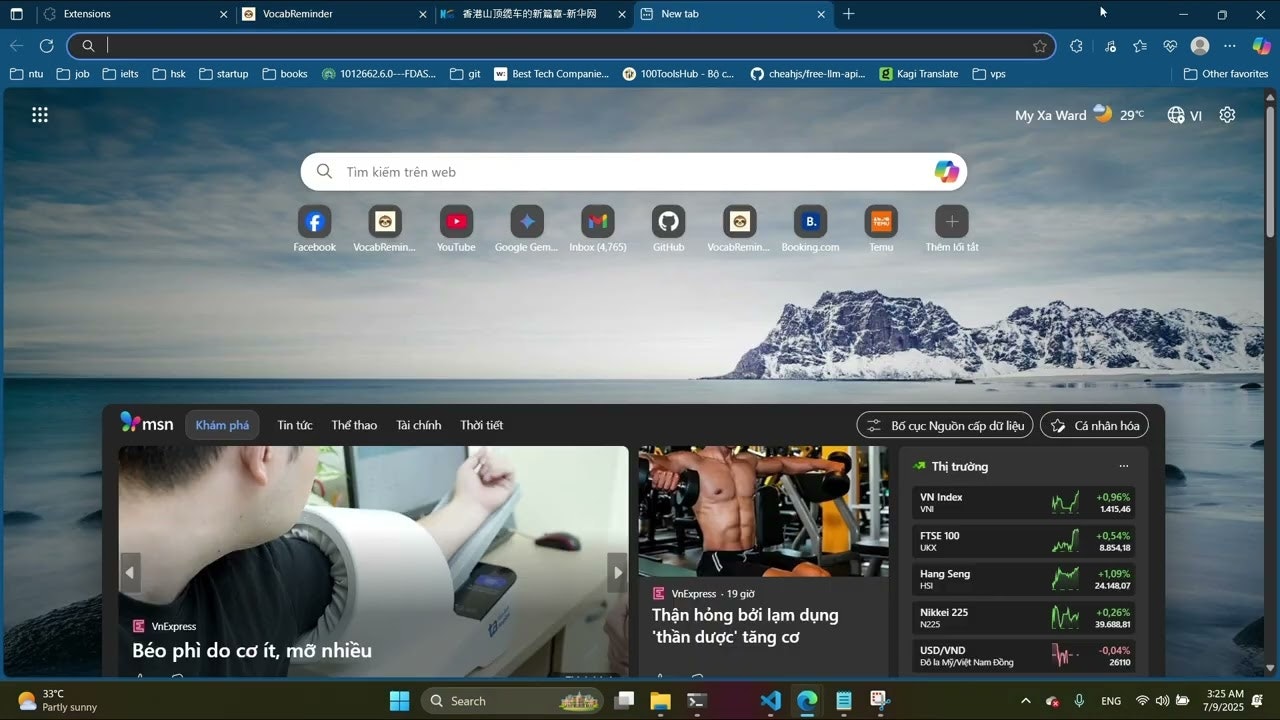Open the Best Tech Companies bookmark

point(551,74)
